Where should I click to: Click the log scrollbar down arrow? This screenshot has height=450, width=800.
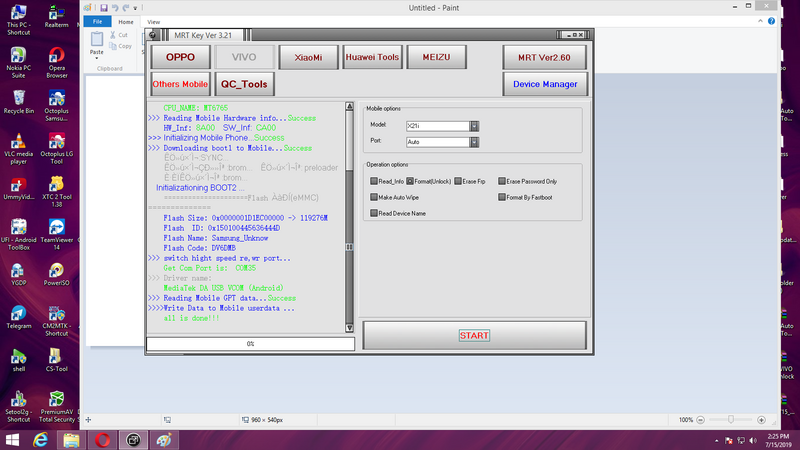[349, 328]
